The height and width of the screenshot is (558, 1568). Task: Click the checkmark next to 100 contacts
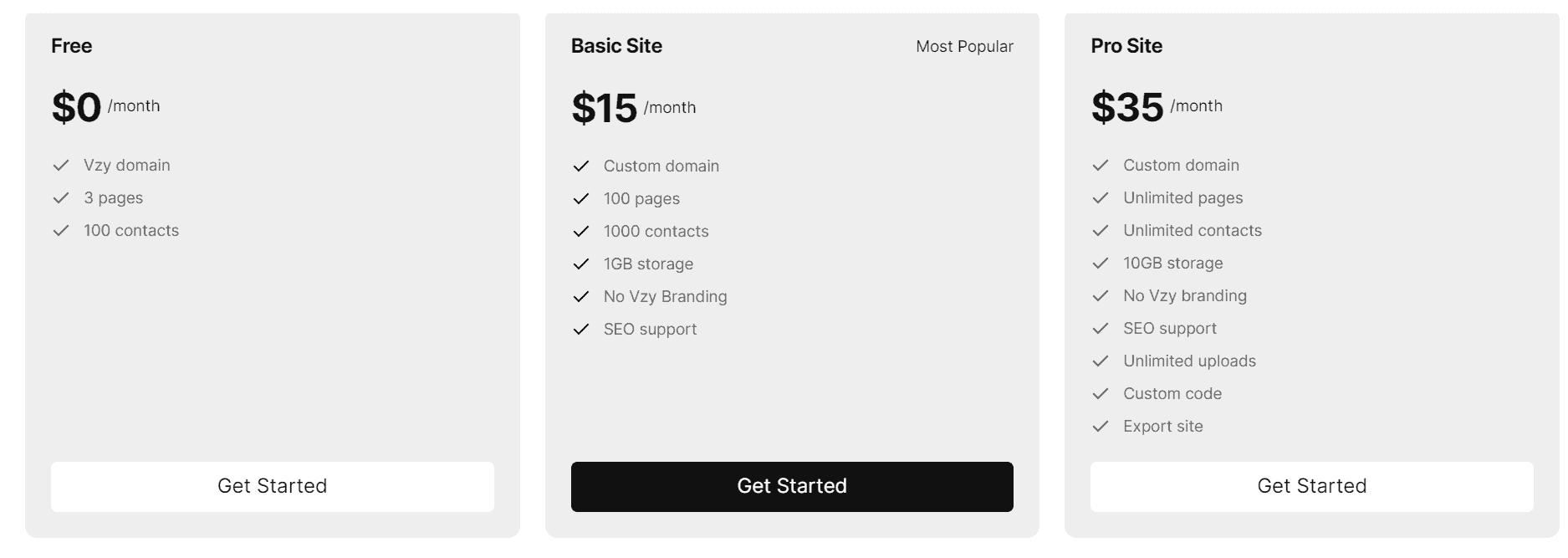pyautogui.click(x=61, y=230)
